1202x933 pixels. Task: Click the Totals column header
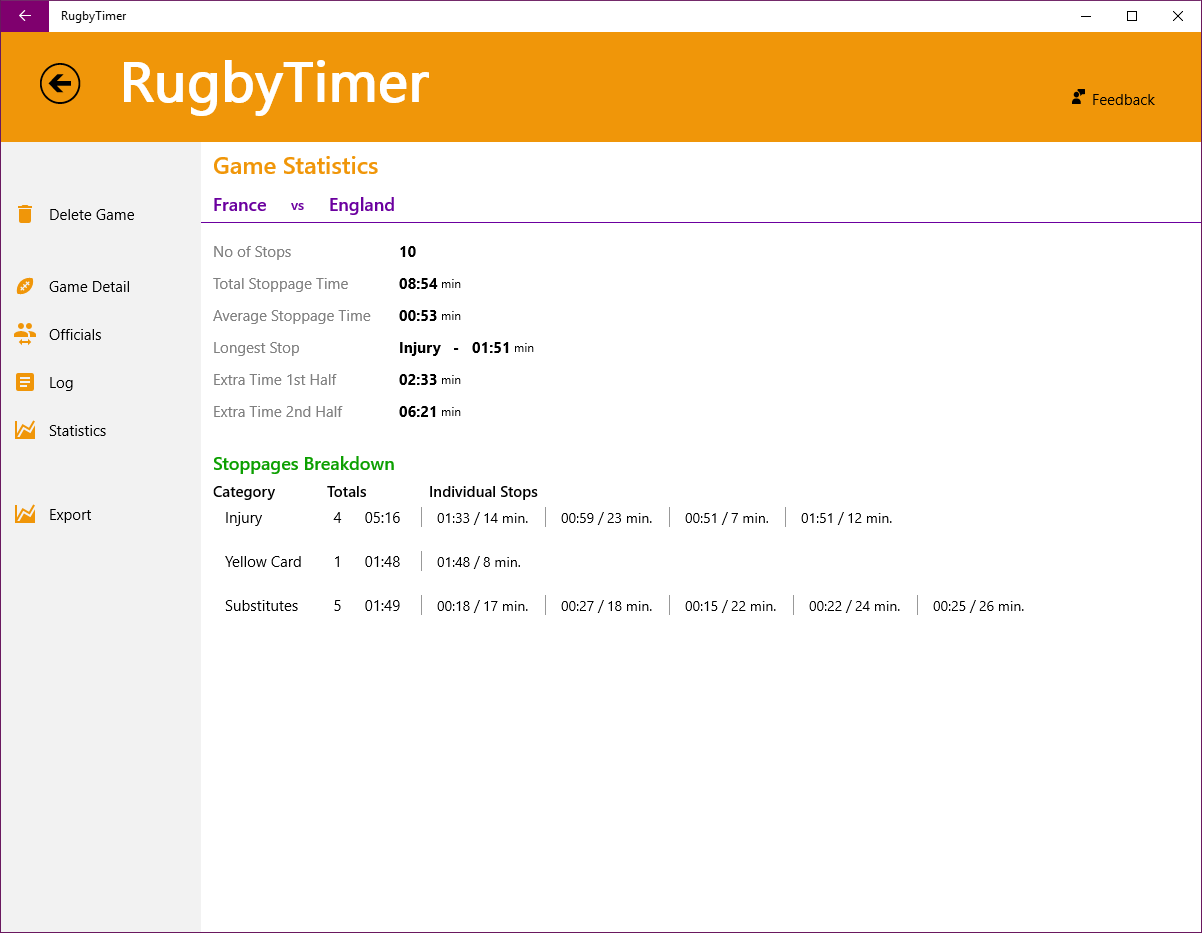pos(347,492)
